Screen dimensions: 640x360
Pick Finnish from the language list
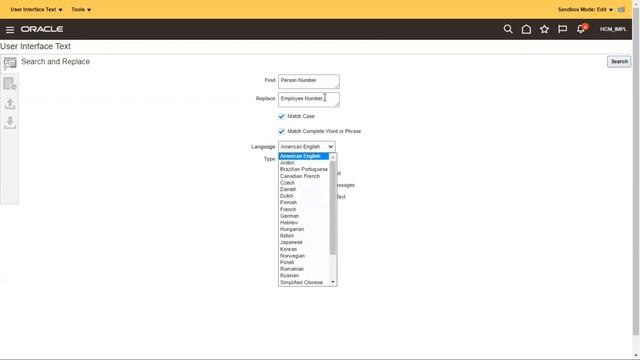coord(304,202)
